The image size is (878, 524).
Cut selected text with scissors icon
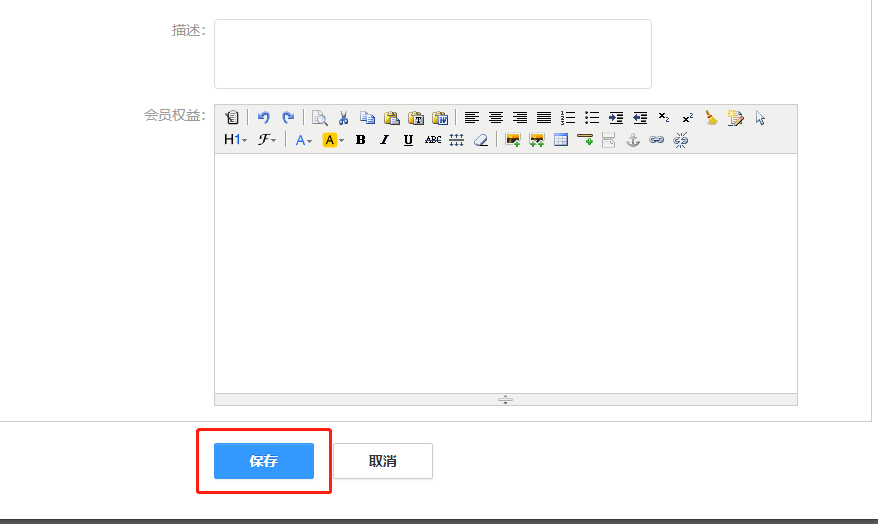343,118
